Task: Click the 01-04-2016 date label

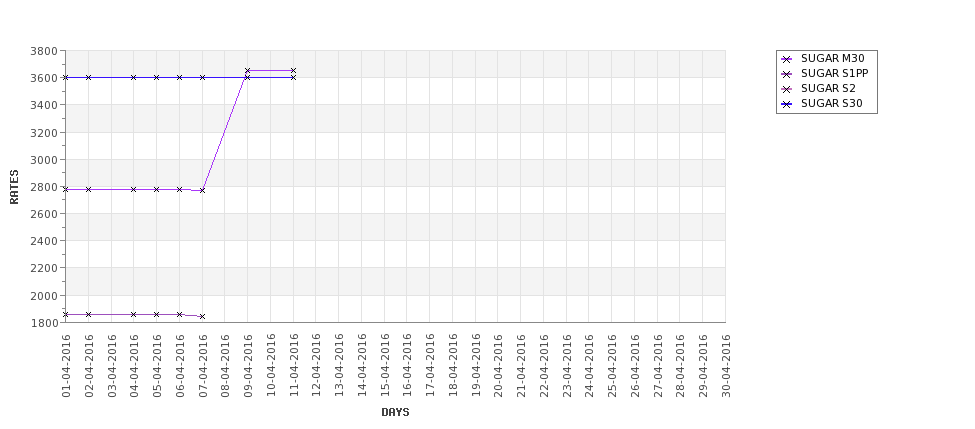Action: coord(66,366)
